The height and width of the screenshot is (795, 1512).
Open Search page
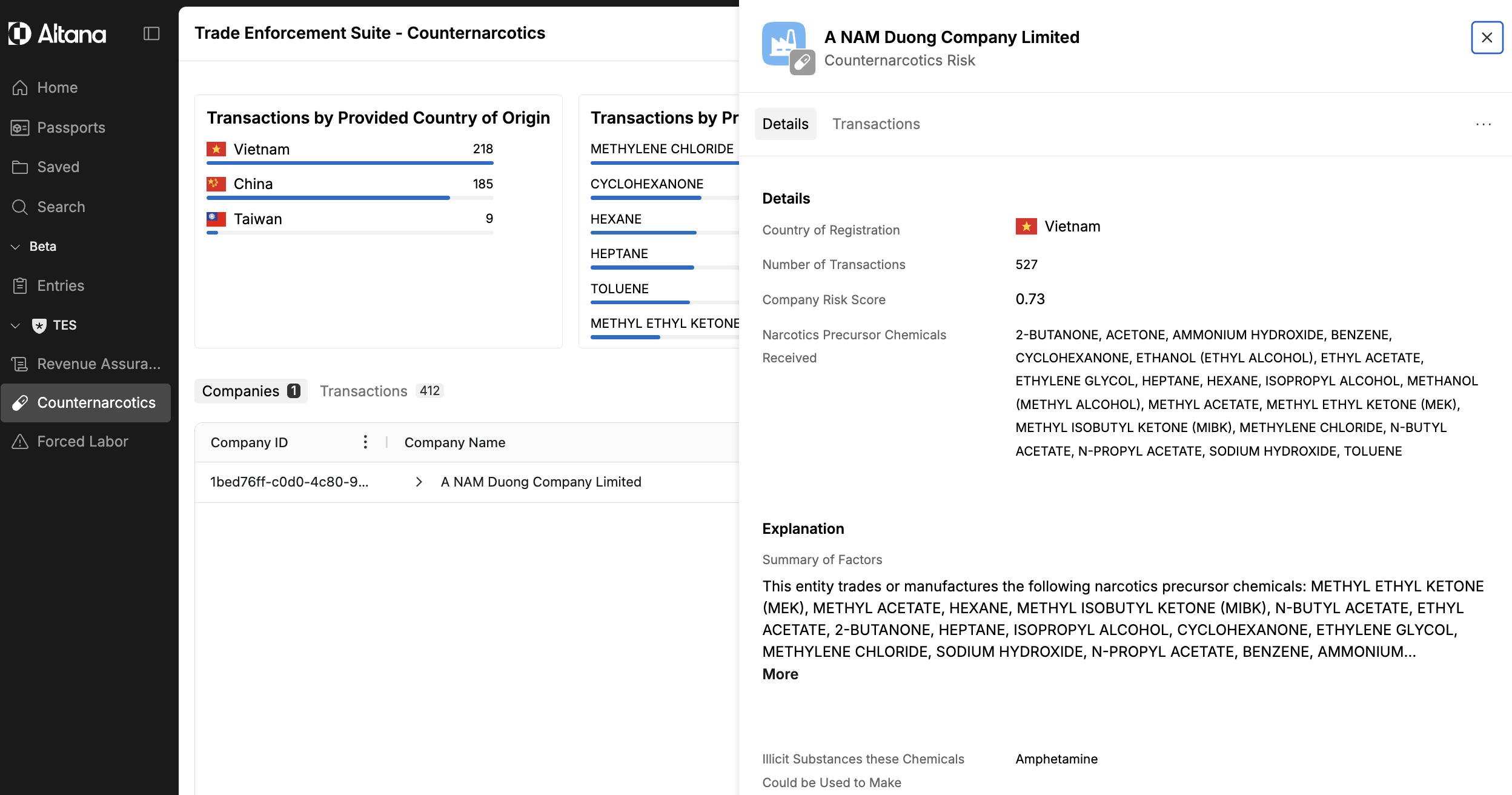(x=61, y=207)
